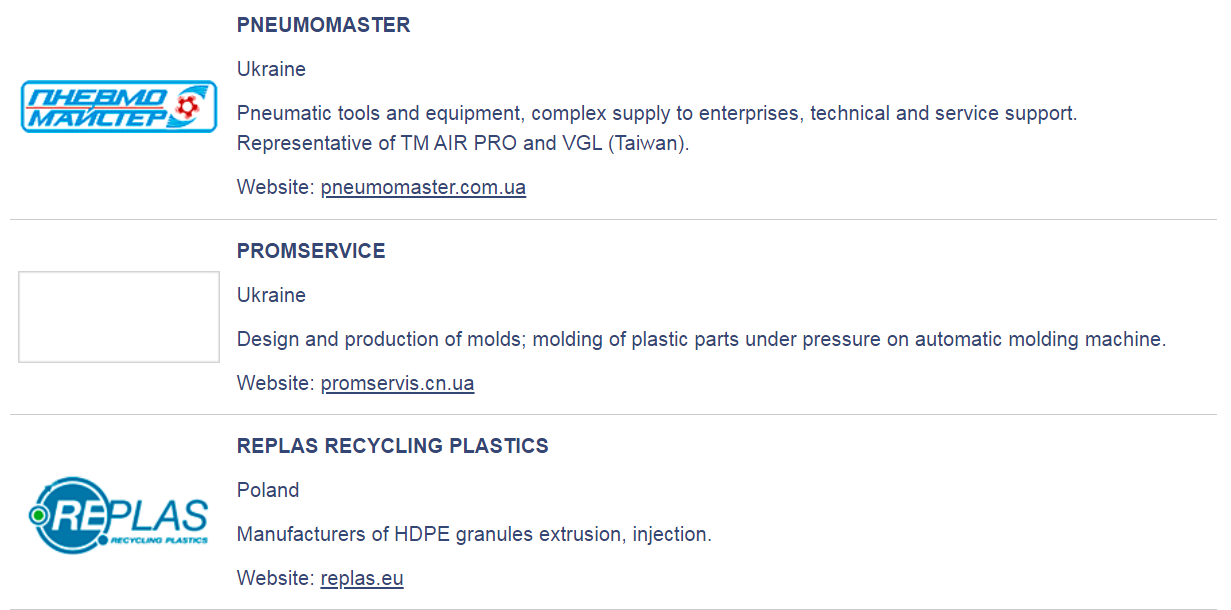Click the "Website:" label beside promservis.cn.ua
Image resolution: width=1231 pixels, height=610 pixels.
(275, 383)
